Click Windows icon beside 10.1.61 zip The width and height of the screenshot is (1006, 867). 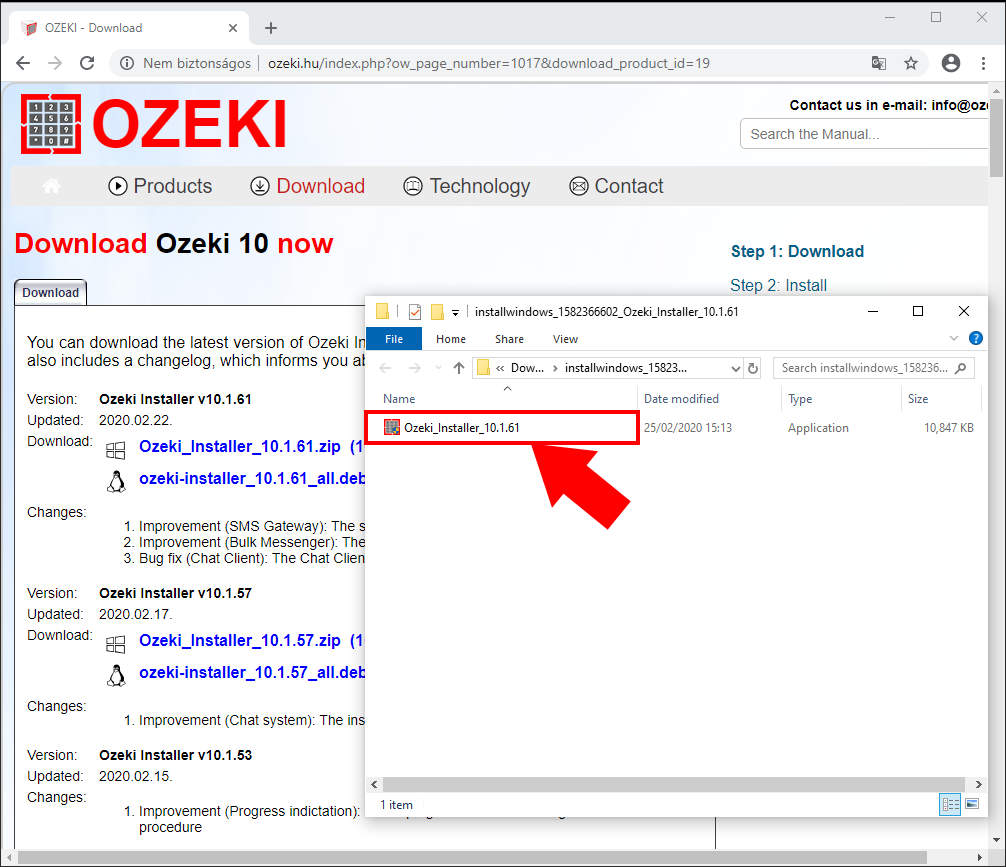tap(115, 451)
